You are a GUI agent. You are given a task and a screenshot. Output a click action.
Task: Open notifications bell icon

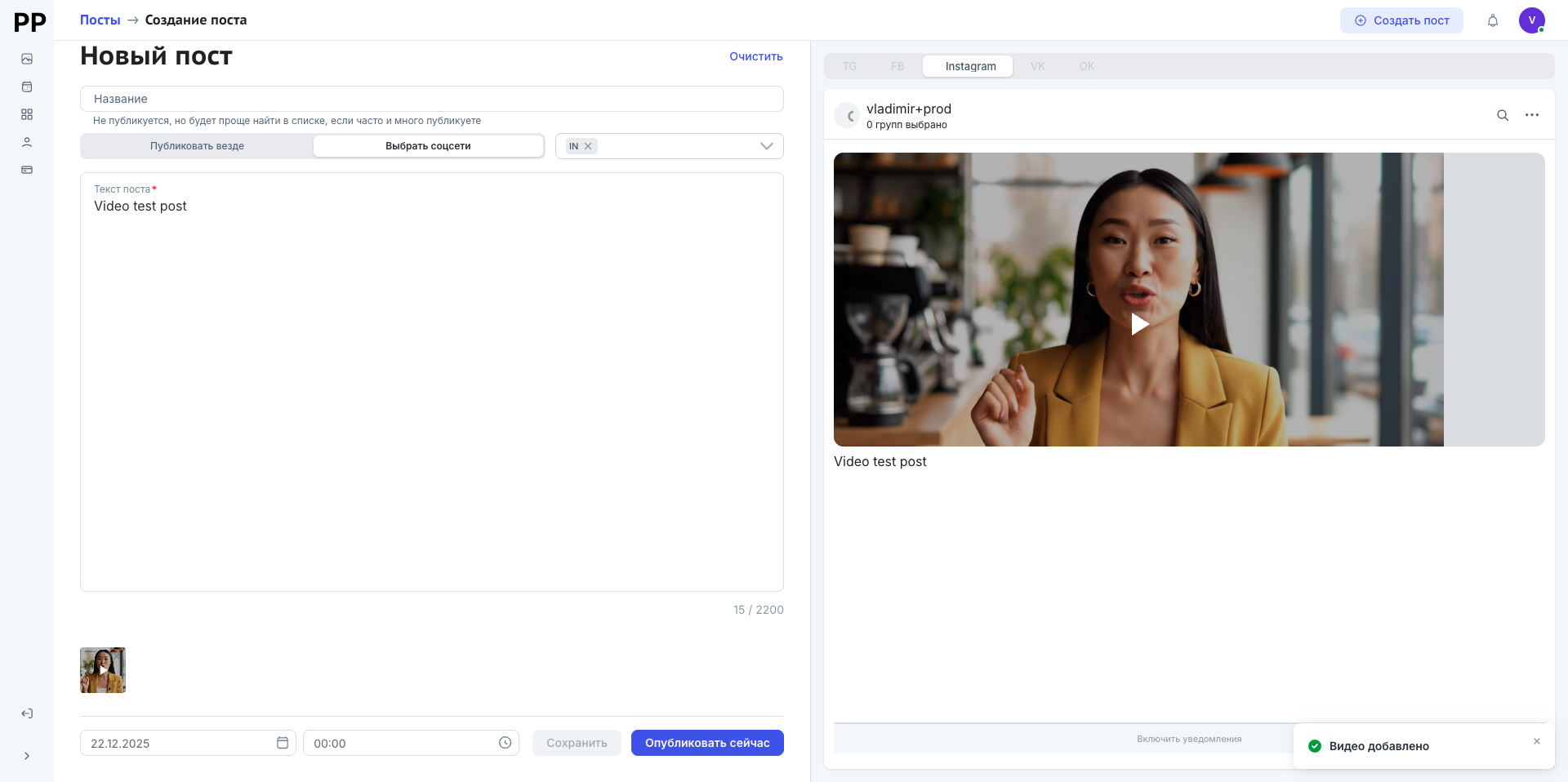[x=1492, y=20]
